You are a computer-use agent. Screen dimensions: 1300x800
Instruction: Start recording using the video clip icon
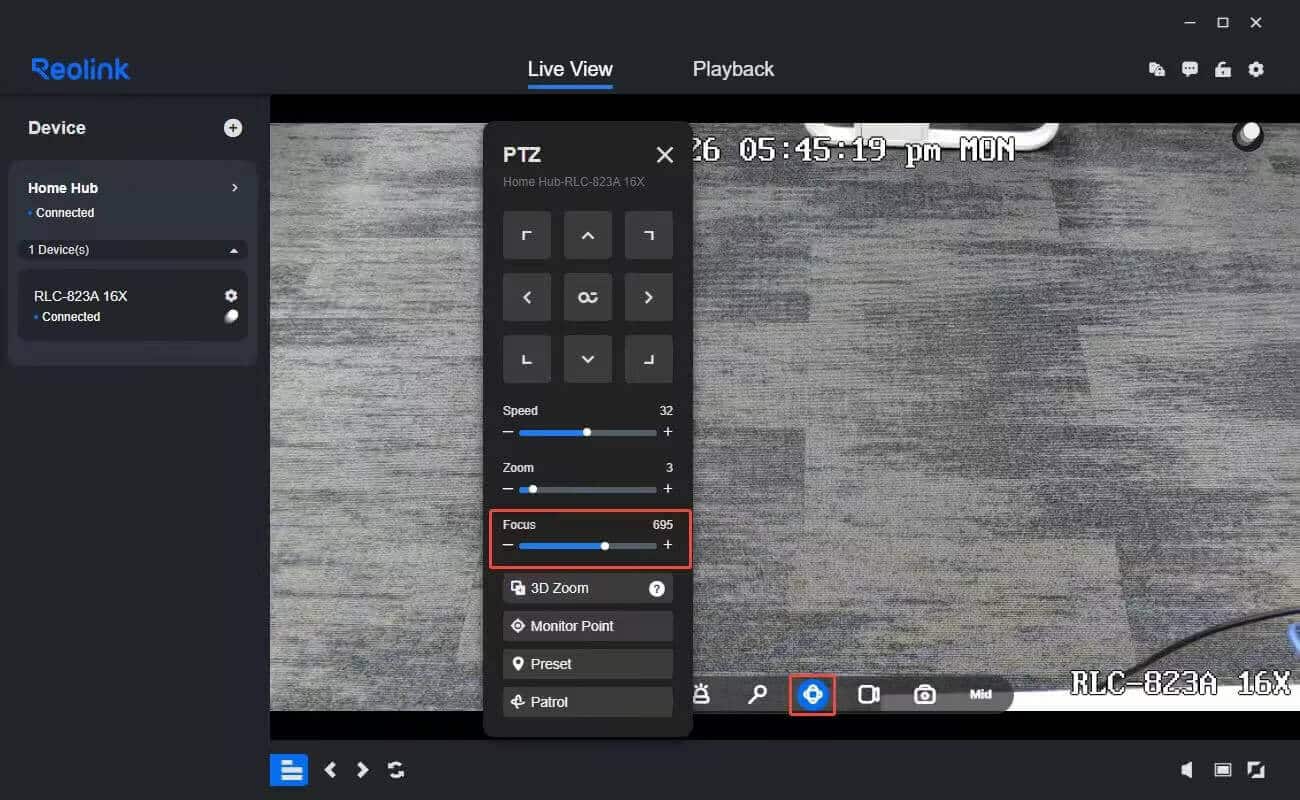pyautogui.click(x=868, y=693)
